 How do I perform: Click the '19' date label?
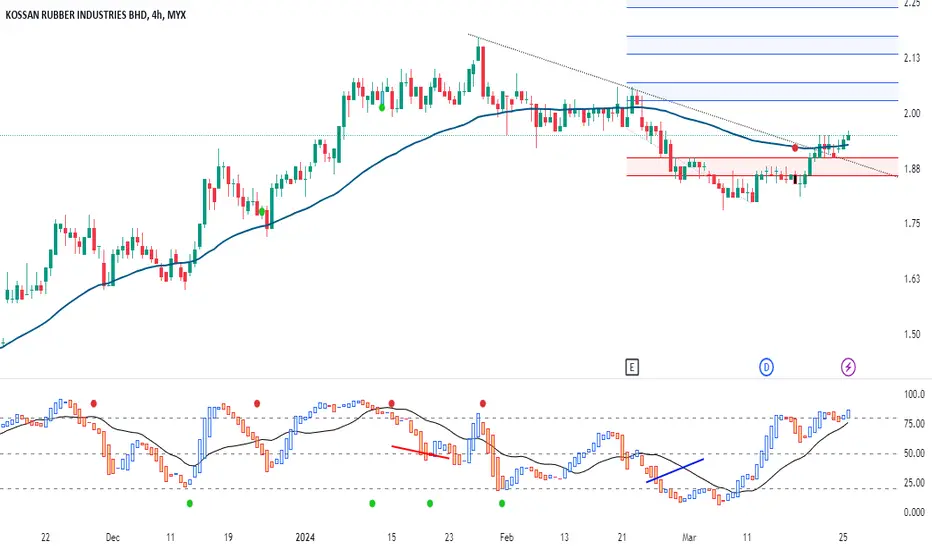(x=228, y=538)
